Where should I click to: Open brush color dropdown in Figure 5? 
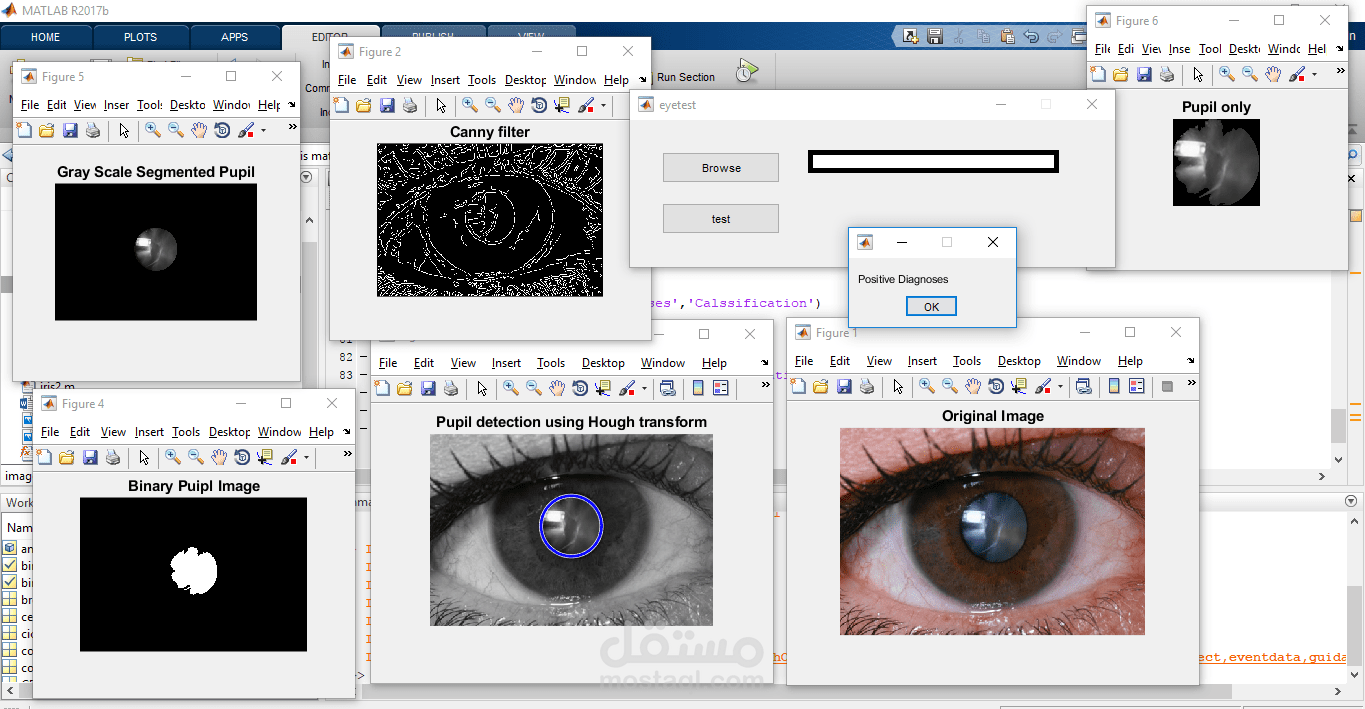click(x=263, y=130)
